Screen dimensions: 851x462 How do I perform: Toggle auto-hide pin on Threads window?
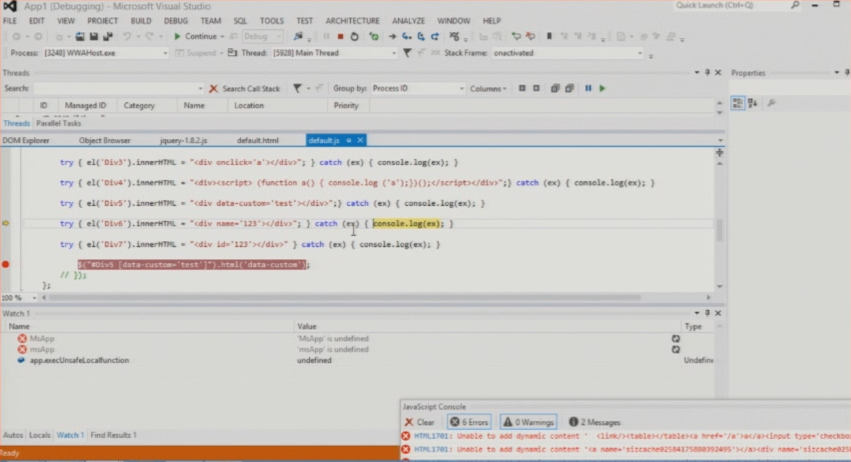[x=707, y=72]
